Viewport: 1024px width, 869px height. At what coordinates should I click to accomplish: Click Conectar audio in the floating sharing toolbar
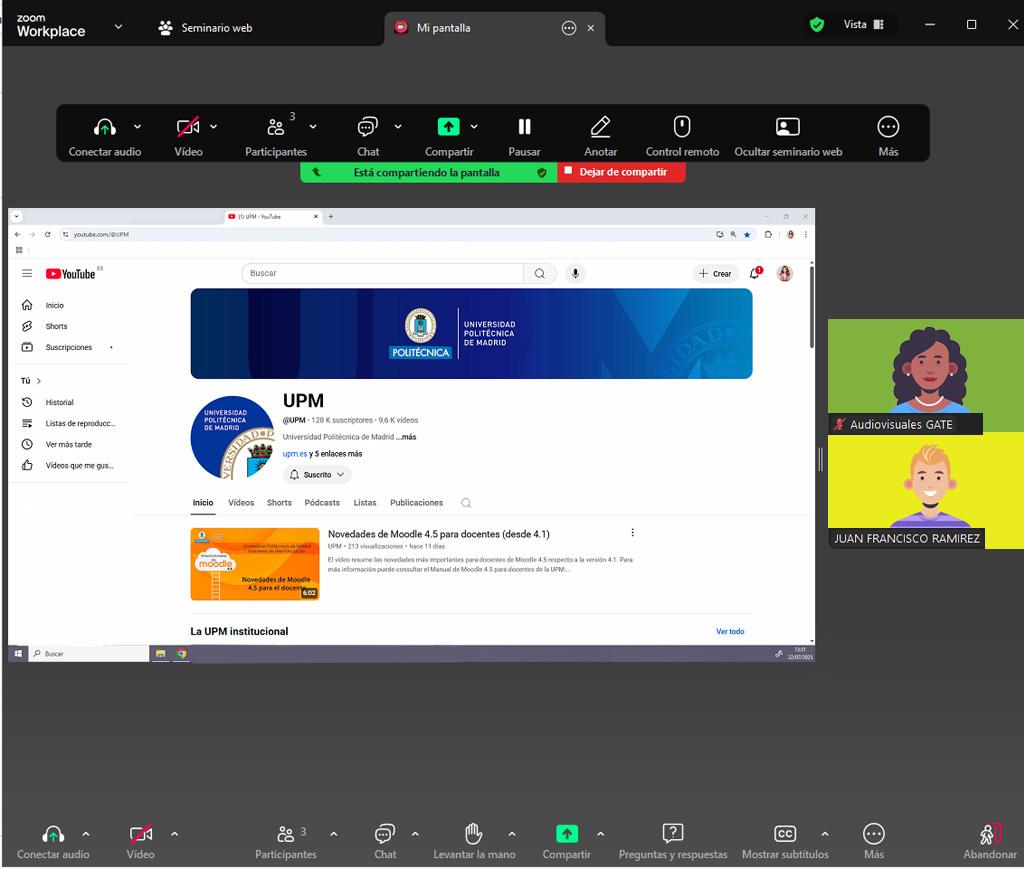pos(104,136)
